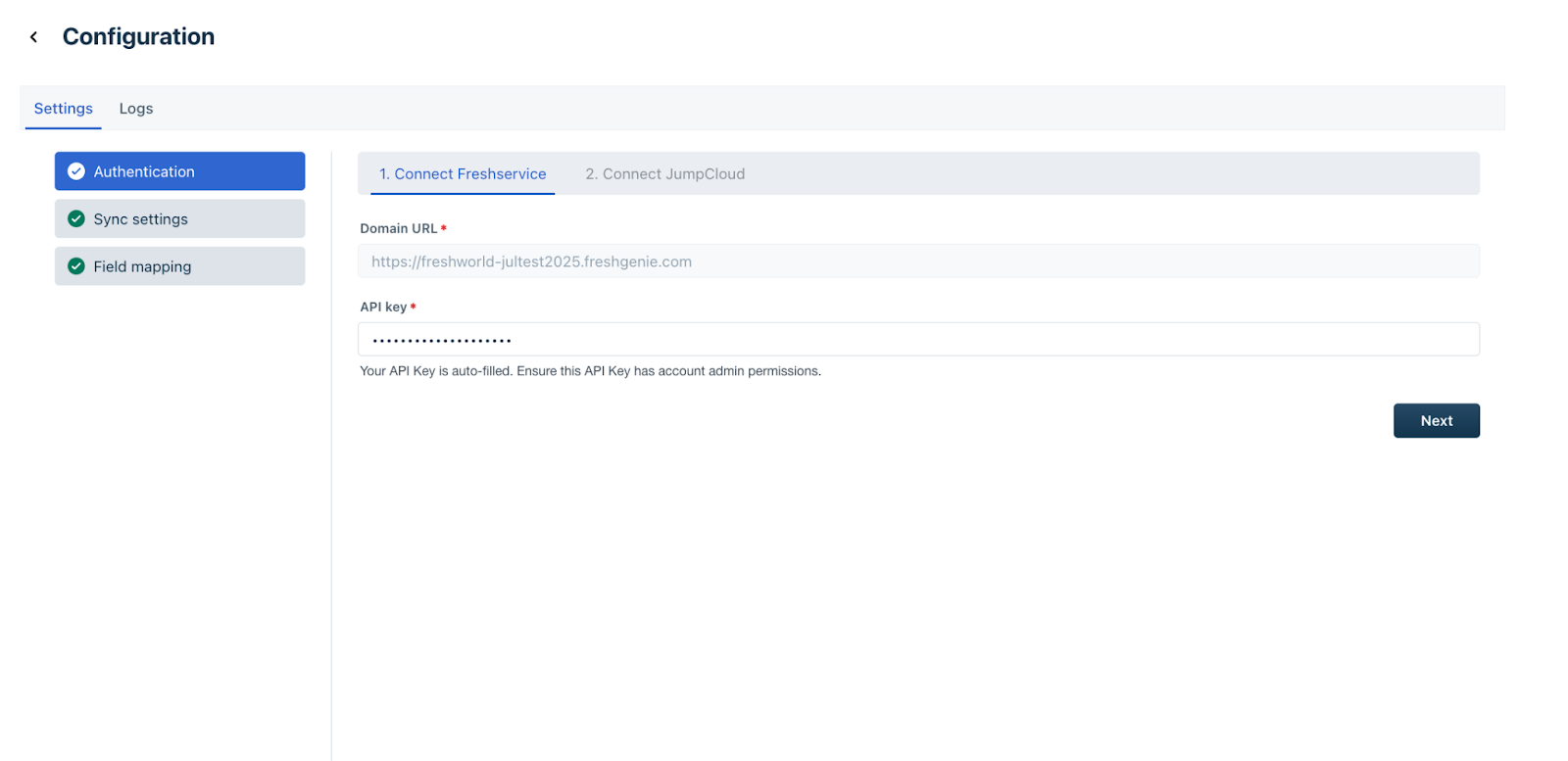This screenshot has width=1568, height=761.
Task: Switch to the Settings tab
Action: click(64, 109)
